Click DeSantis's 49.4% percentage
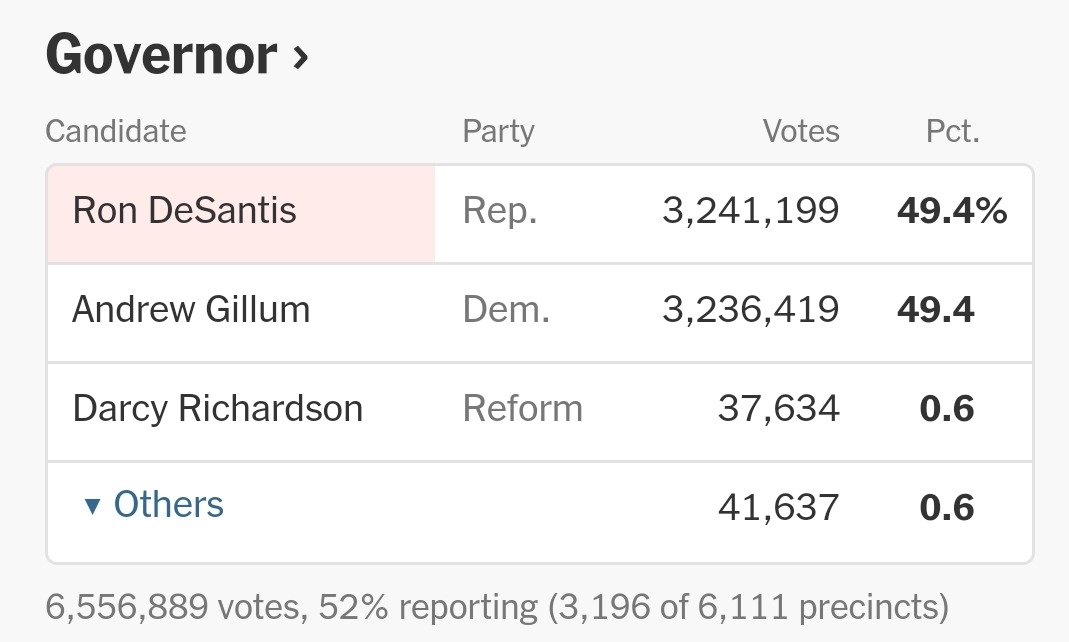 [x=951, y=211]
